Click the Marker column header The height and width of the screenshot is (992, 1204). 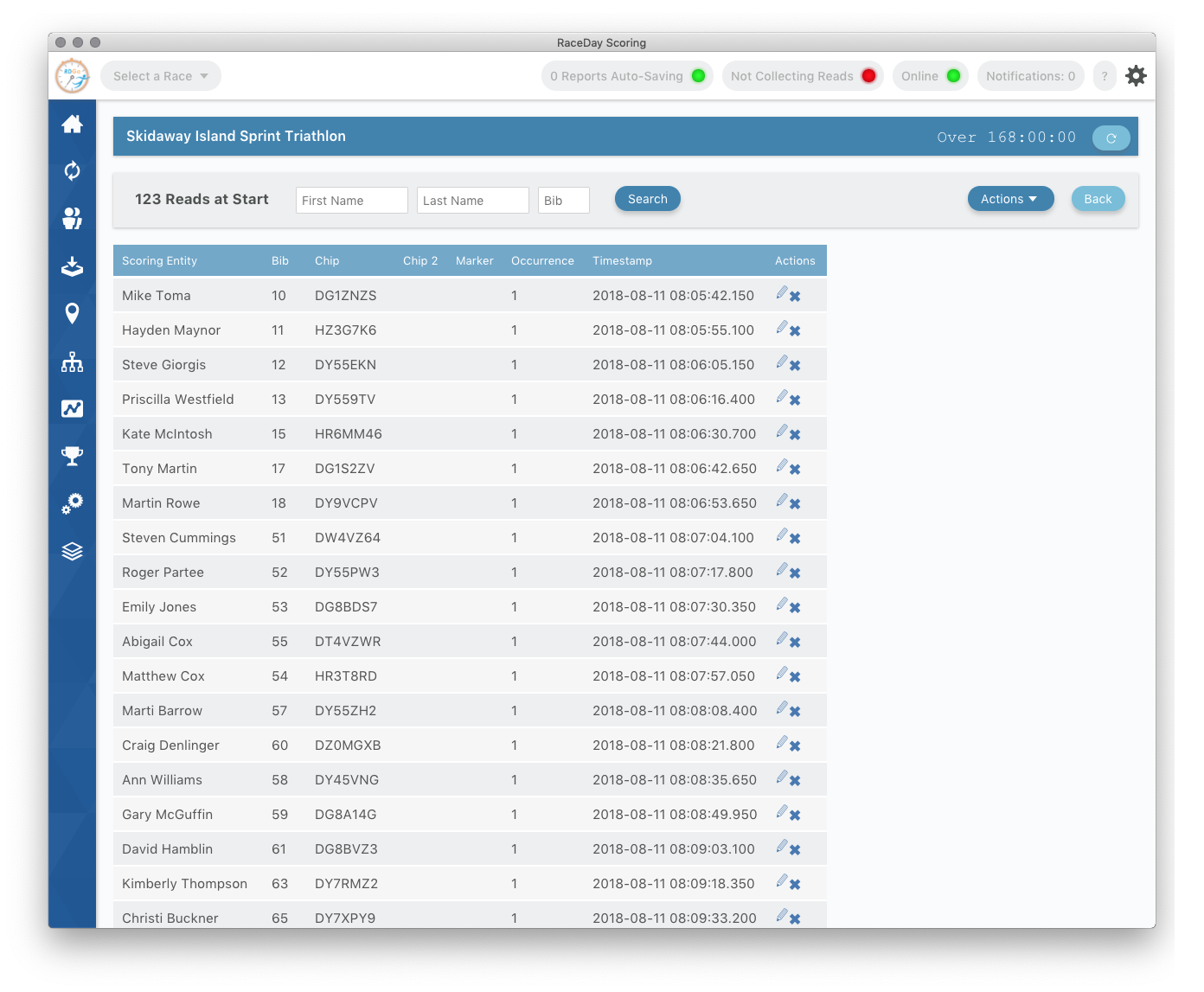[475, 260]
